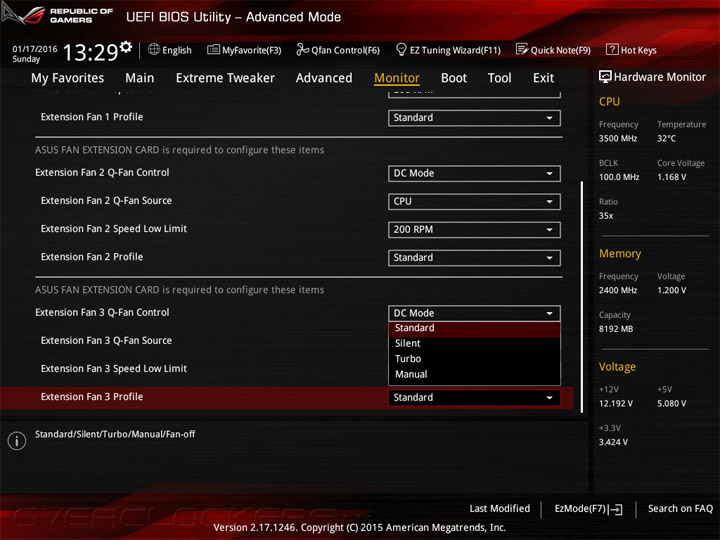Screen dimensions: 720x540
Task: Select Extension Fan 2 Q-Fan Source label
Action: [x=106, y=201]
